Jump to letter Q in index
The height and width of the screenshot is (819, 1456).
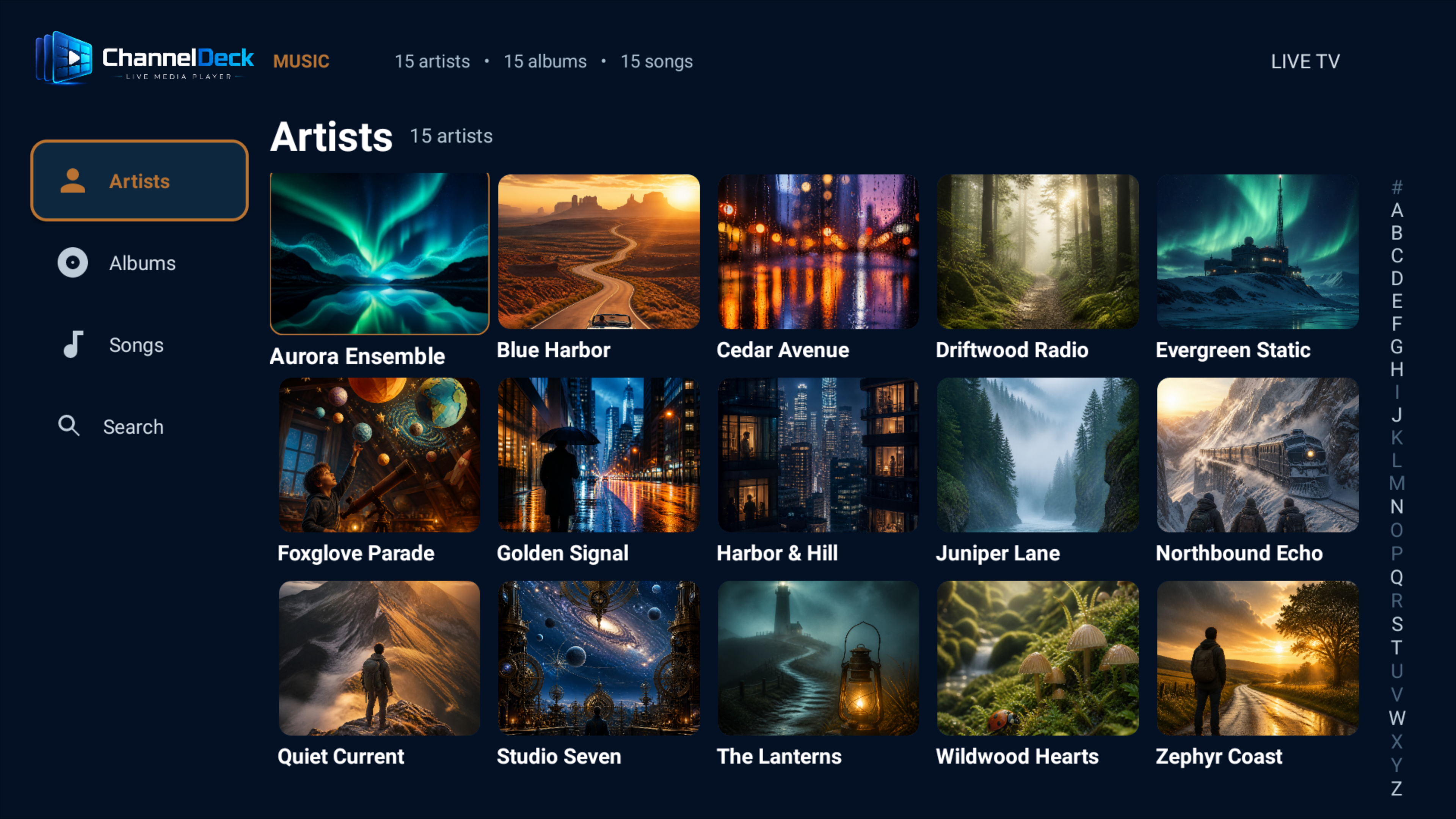(x=1396, y=577)
